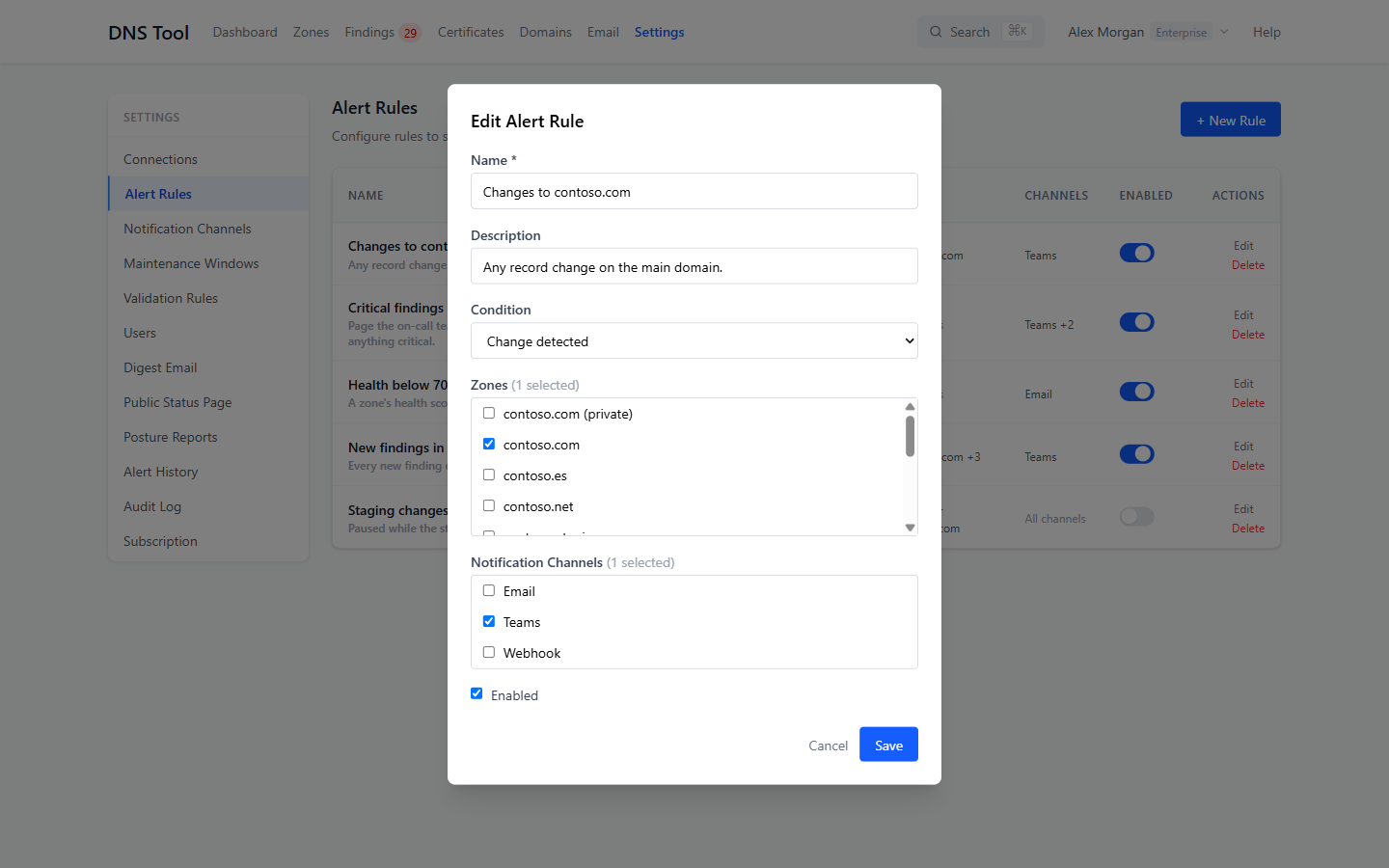
Task: Disable the New findings rule toggle
Action: (1137, 454)
